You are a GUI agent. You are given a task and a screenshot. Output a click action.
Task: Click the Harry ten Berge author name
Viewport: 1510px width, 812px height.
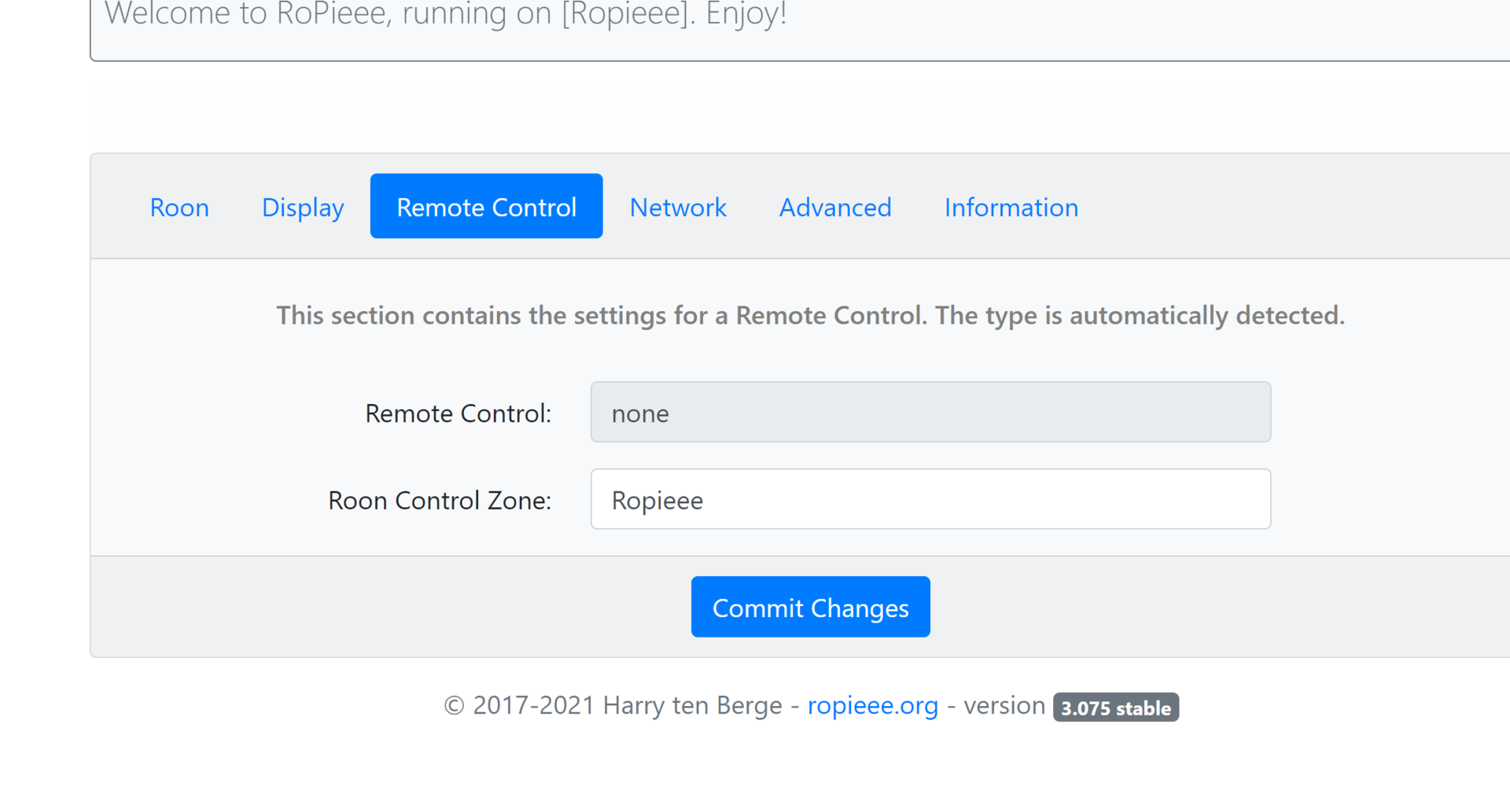692,706
